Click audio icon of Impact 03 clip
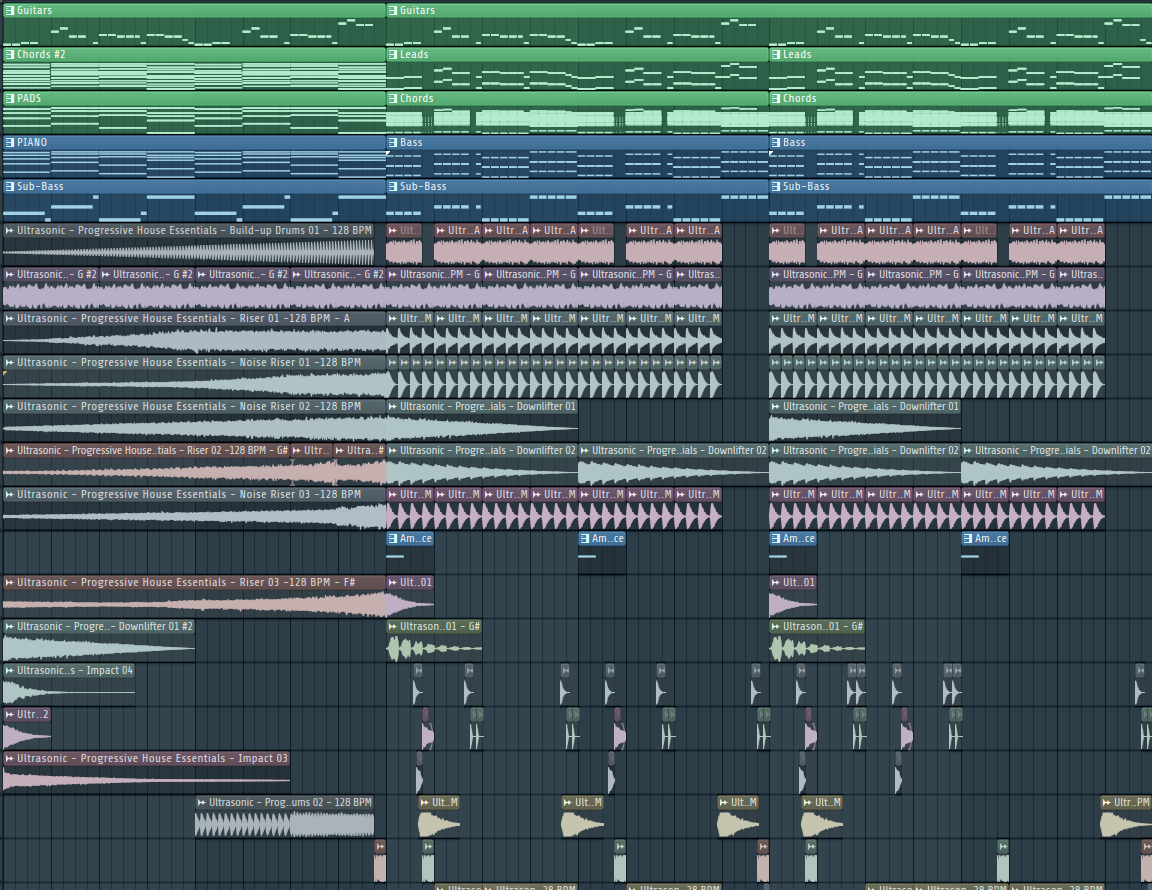Image resolution: width=1152 pixels, height=890 pixels. point(10,758)
